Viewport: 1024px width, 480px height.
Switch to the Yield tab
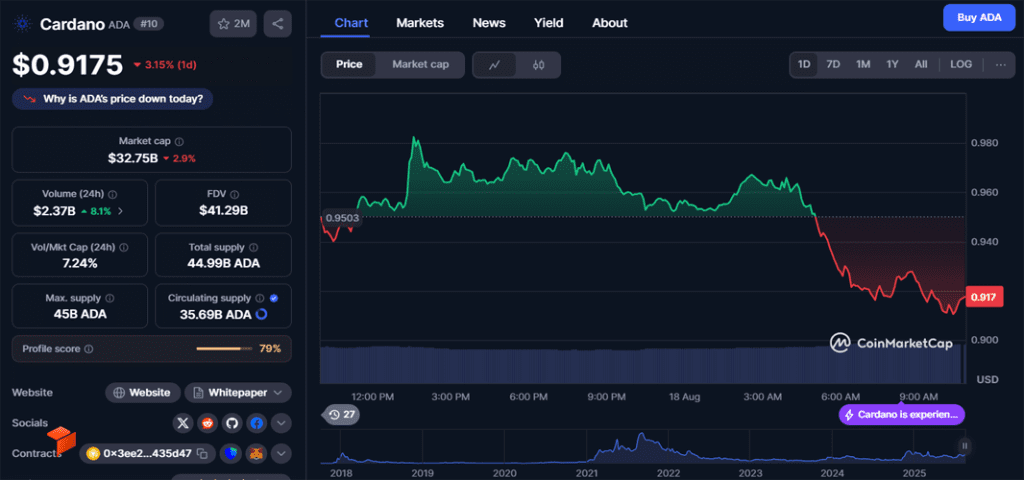(549, 23)
